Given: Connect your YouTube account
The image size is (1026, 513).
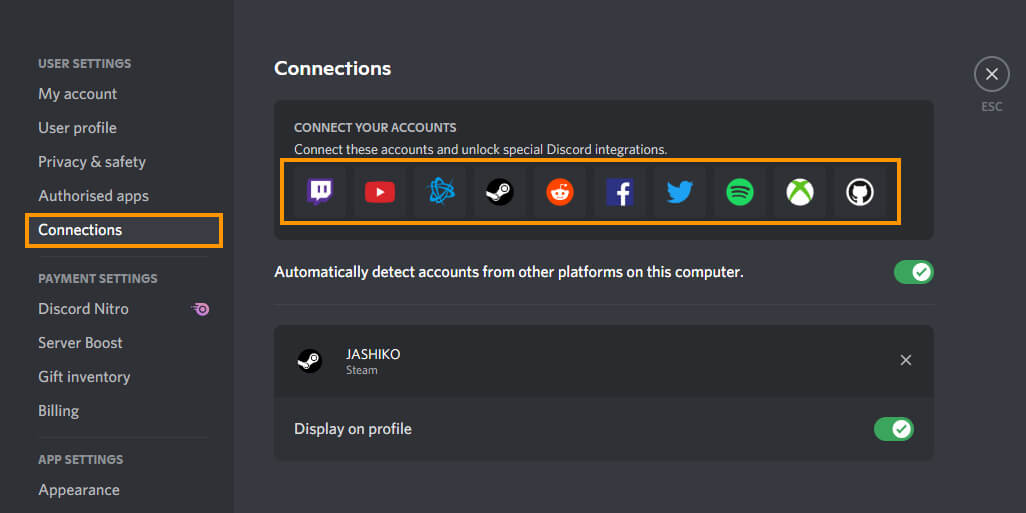Looking at the screenshot, I should tap(380, 192).
